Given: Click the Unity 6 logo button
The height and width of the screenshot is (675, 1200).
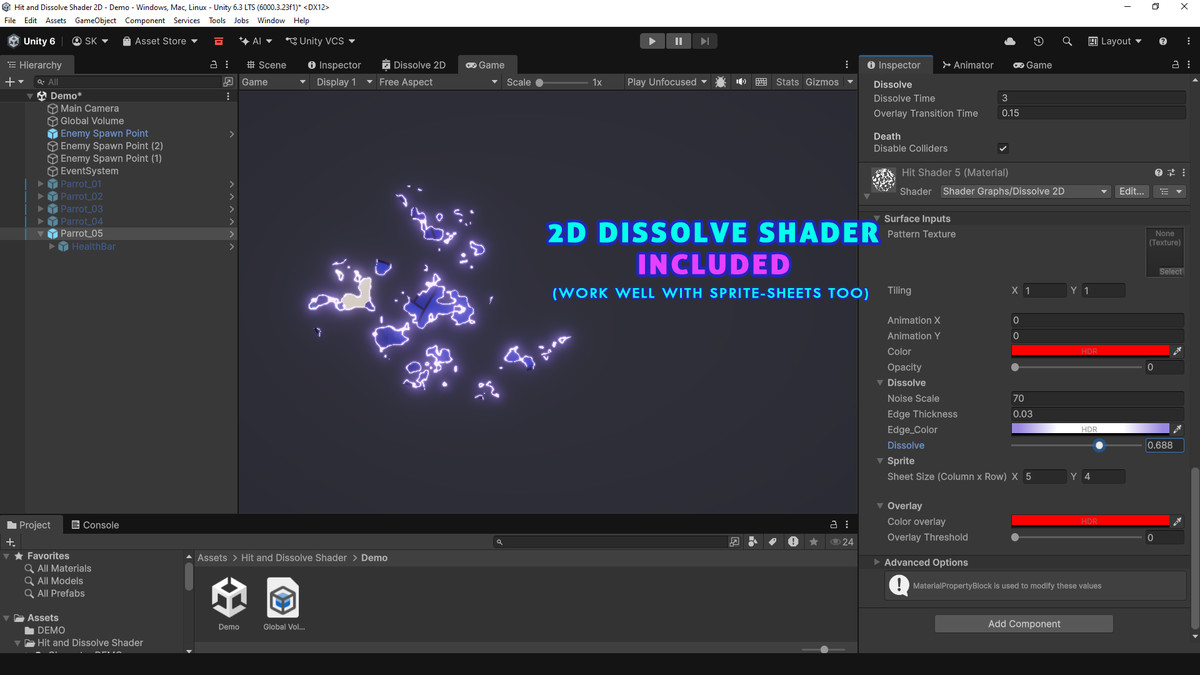Looking at the screenshot, I should click(x=32, y=41).
